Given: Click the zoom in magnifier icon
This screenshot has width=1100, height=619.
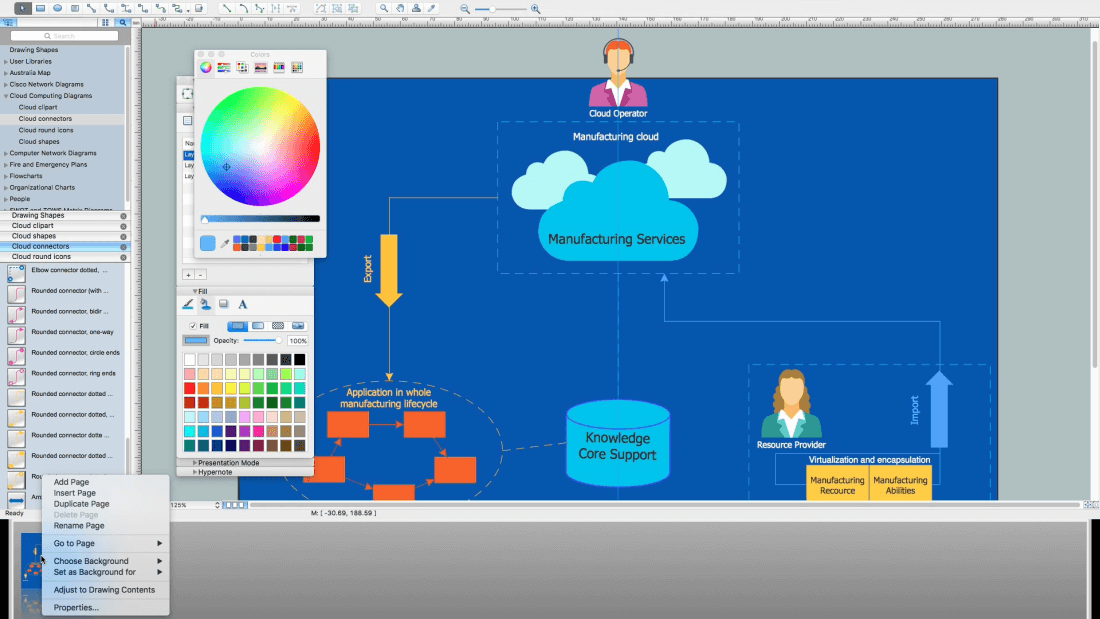Looking at the screenshot, I should click(x=535, y=9).
